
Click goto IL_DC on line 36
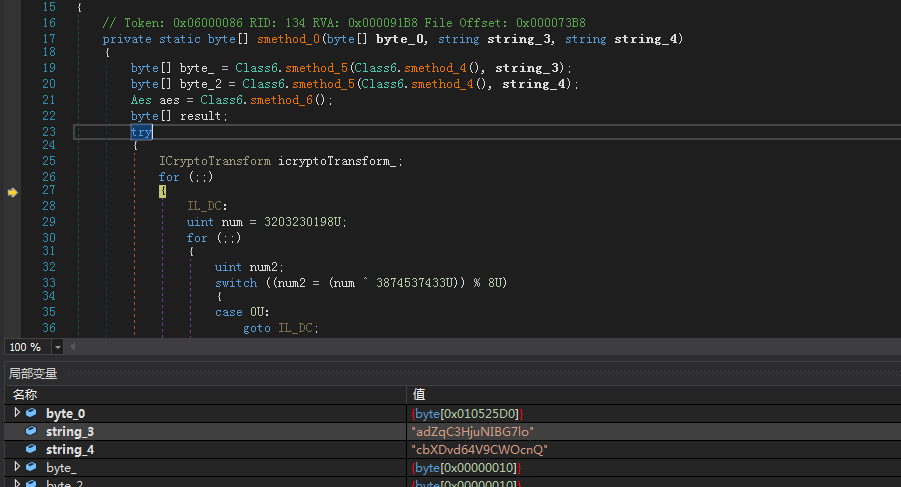[278, 328]
